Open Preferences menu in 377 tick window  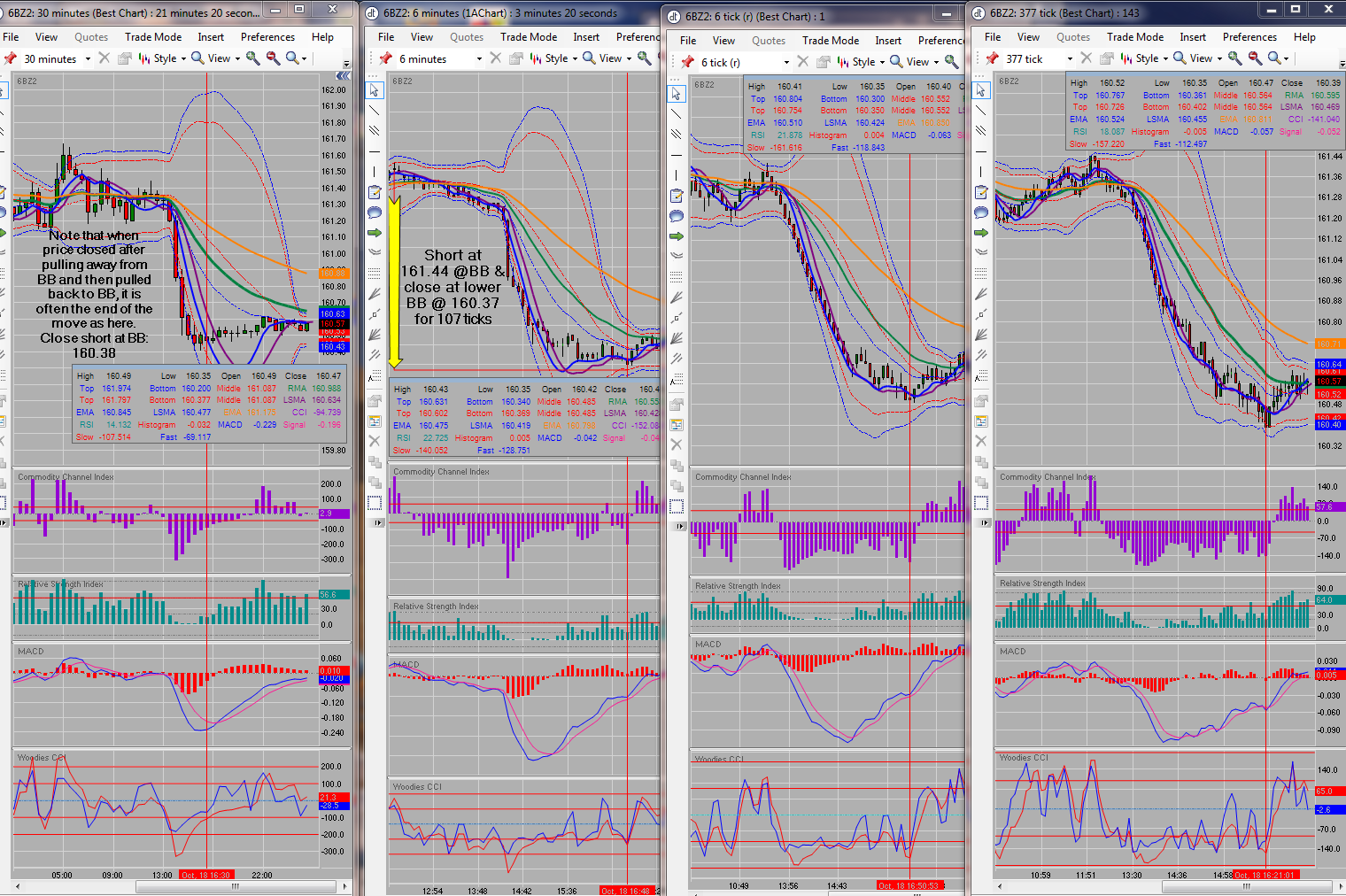(1249, 37)
